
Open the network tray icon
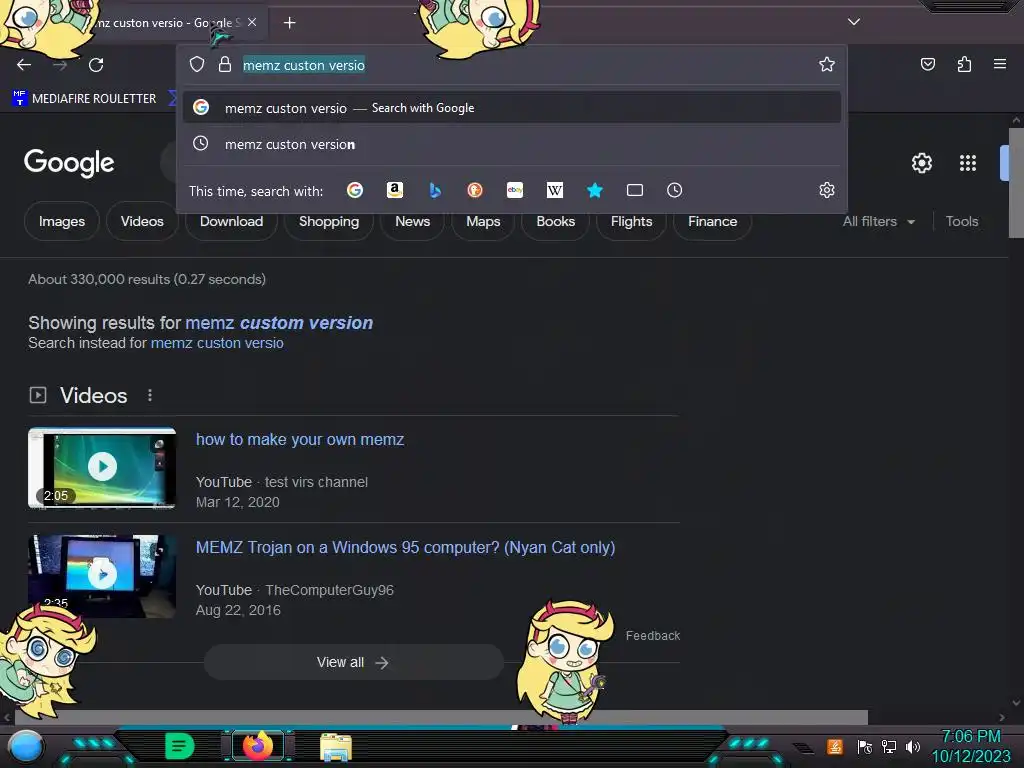(x=888, y=747)
